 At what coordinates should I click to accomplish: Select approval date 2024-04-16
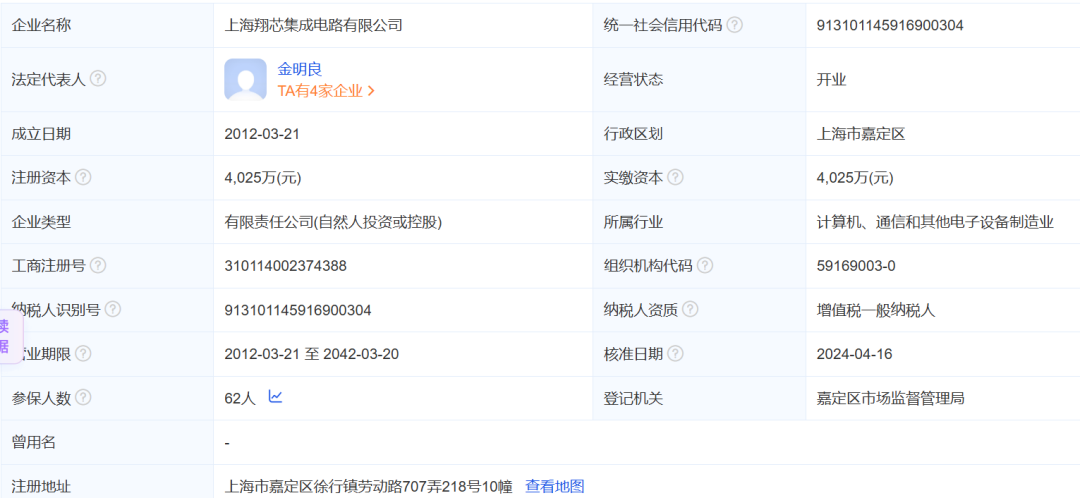[x=854, y=355]
